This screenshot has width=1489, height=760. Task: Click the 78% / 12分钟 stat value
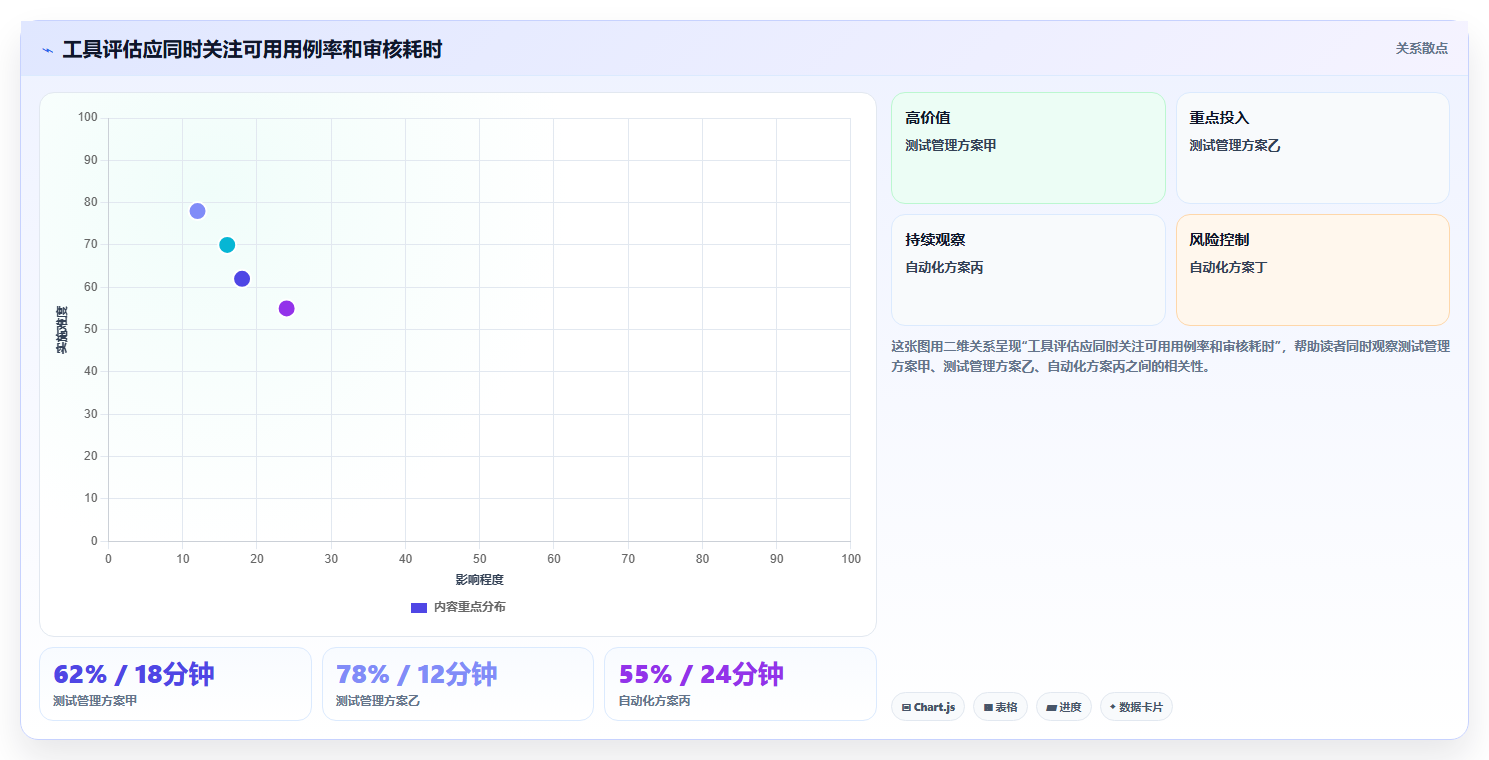click(417, 674)
